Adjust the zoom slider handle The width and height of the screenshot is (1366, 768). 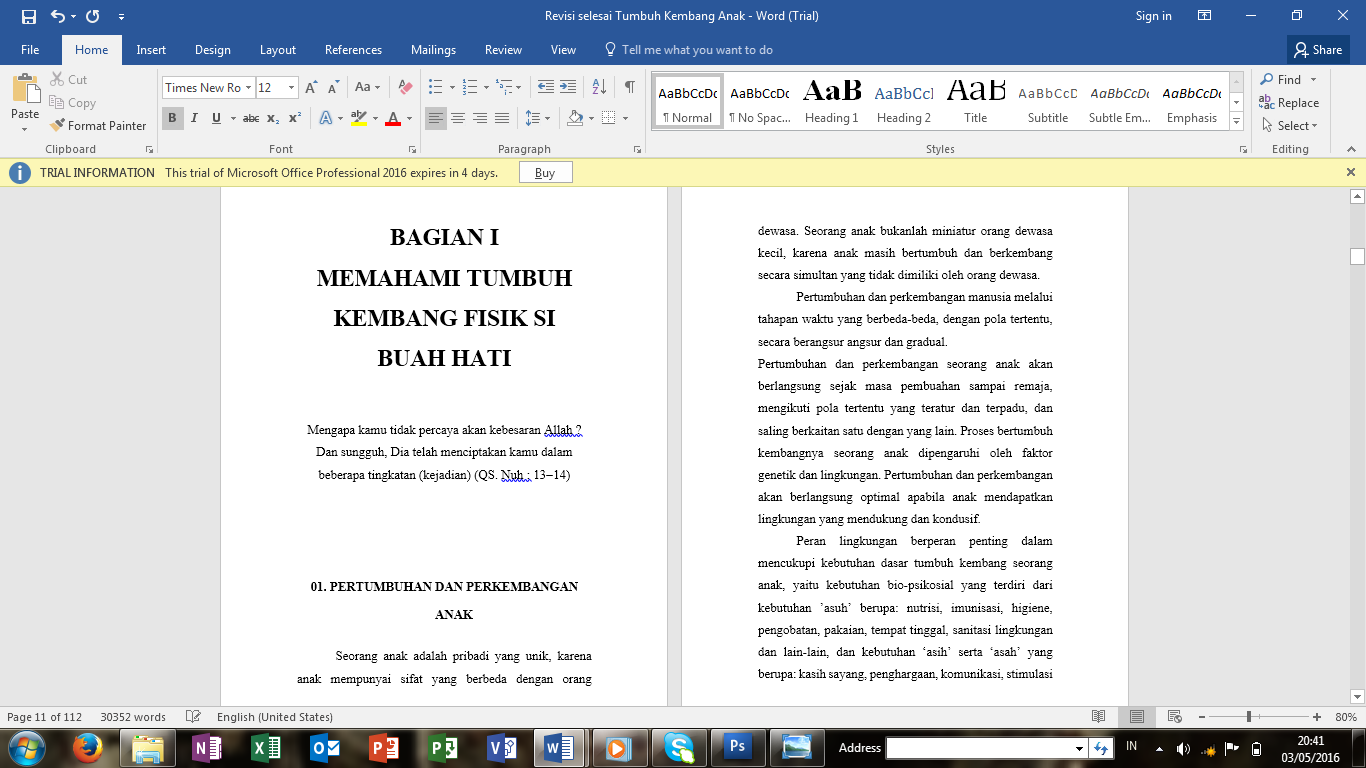pyautogui.click(x=1248, y=717)
